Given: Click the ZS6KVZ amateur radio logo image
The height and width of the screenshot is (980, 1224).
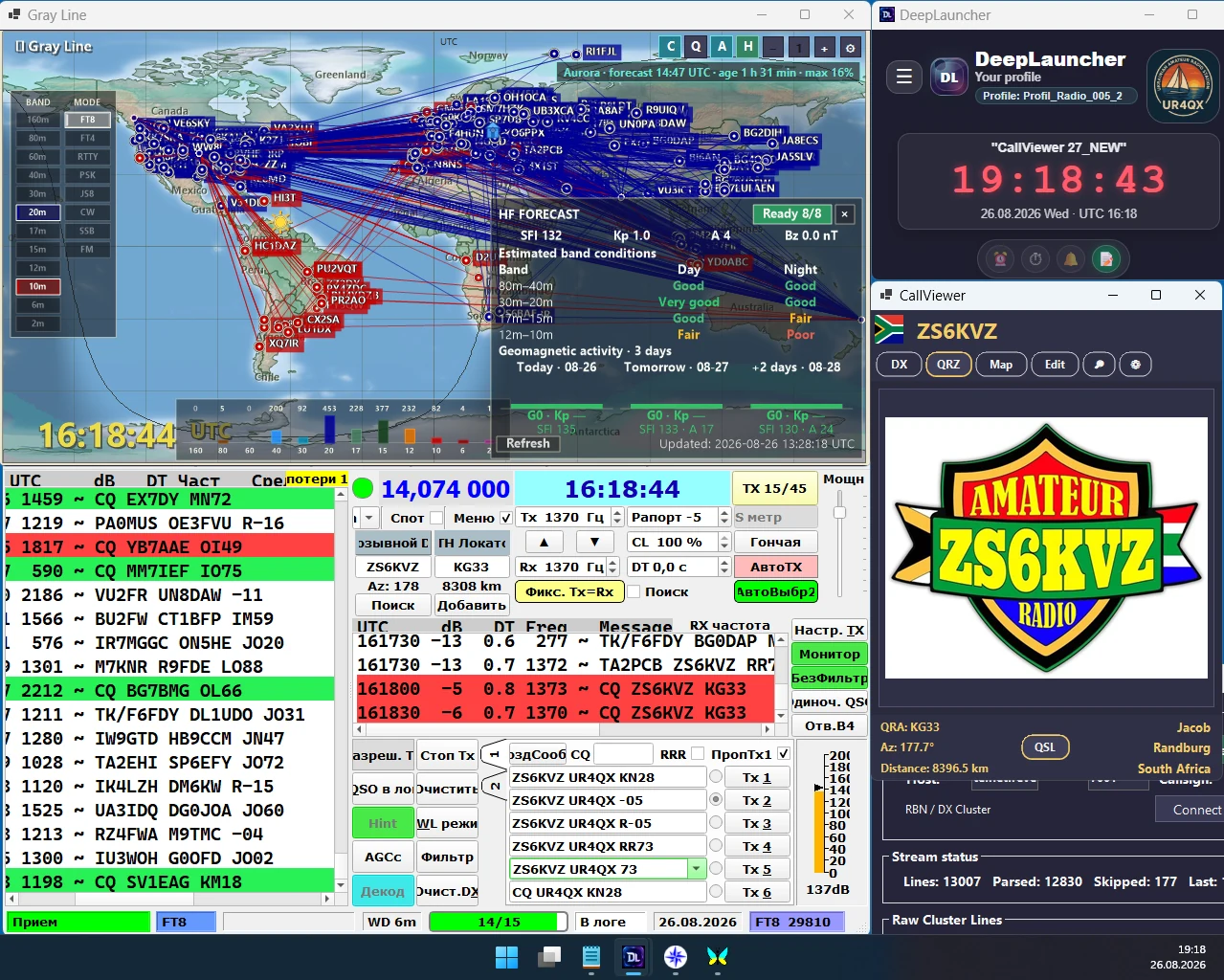Looking at the screenshot, I should click(1046, 548).
